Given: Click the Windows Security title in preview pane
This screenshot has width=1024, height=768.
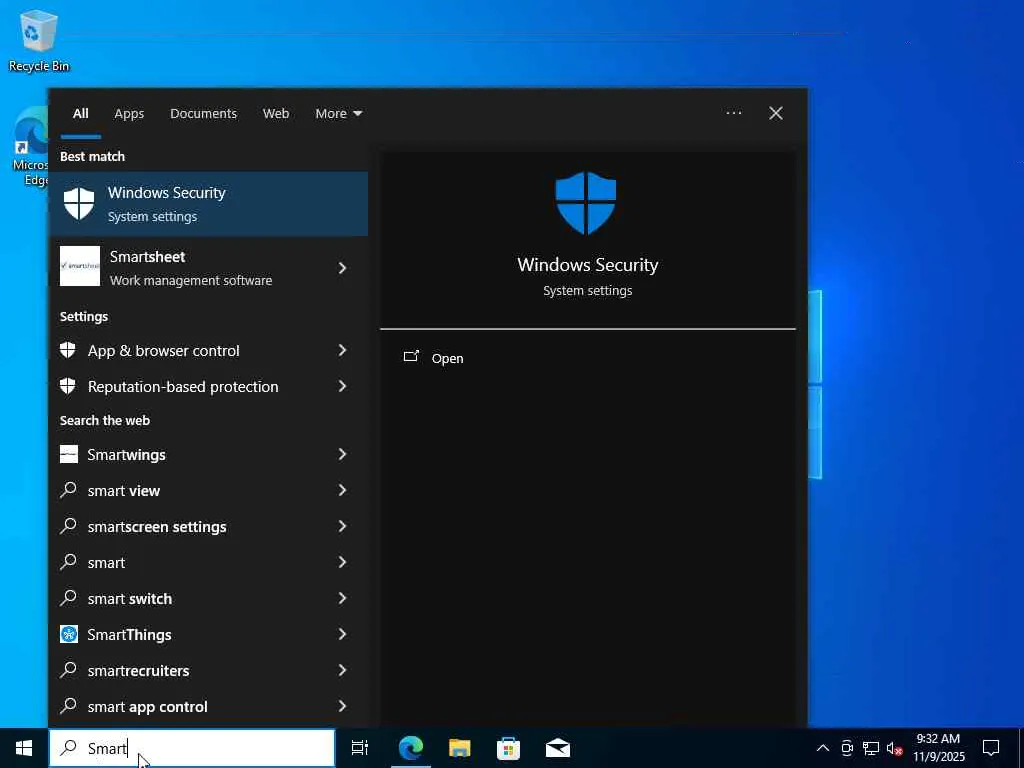Looking at the screenshot, I should point(588,264).
